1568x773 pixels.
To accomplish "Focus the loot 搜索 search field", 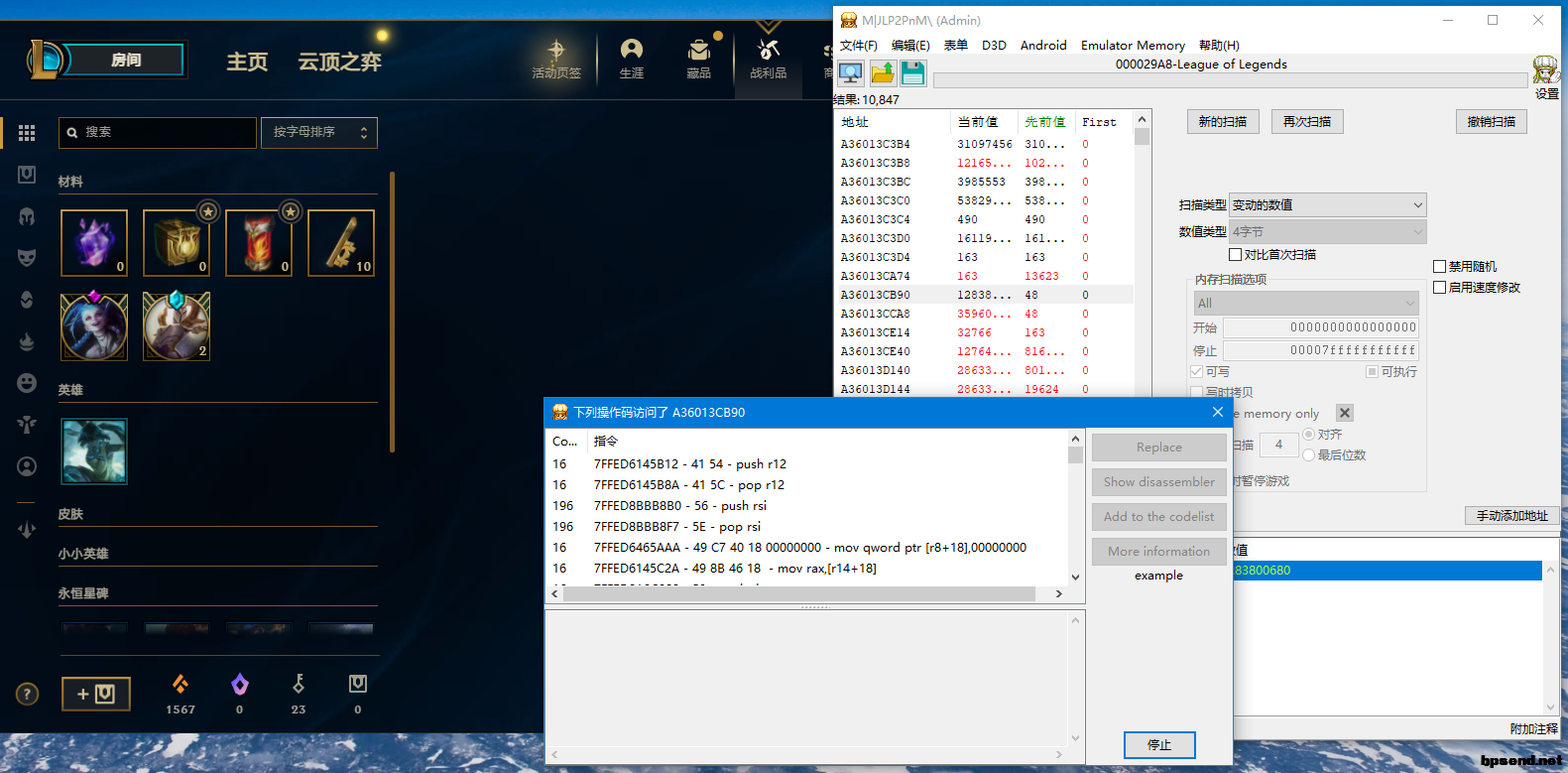I will point(158,132).
